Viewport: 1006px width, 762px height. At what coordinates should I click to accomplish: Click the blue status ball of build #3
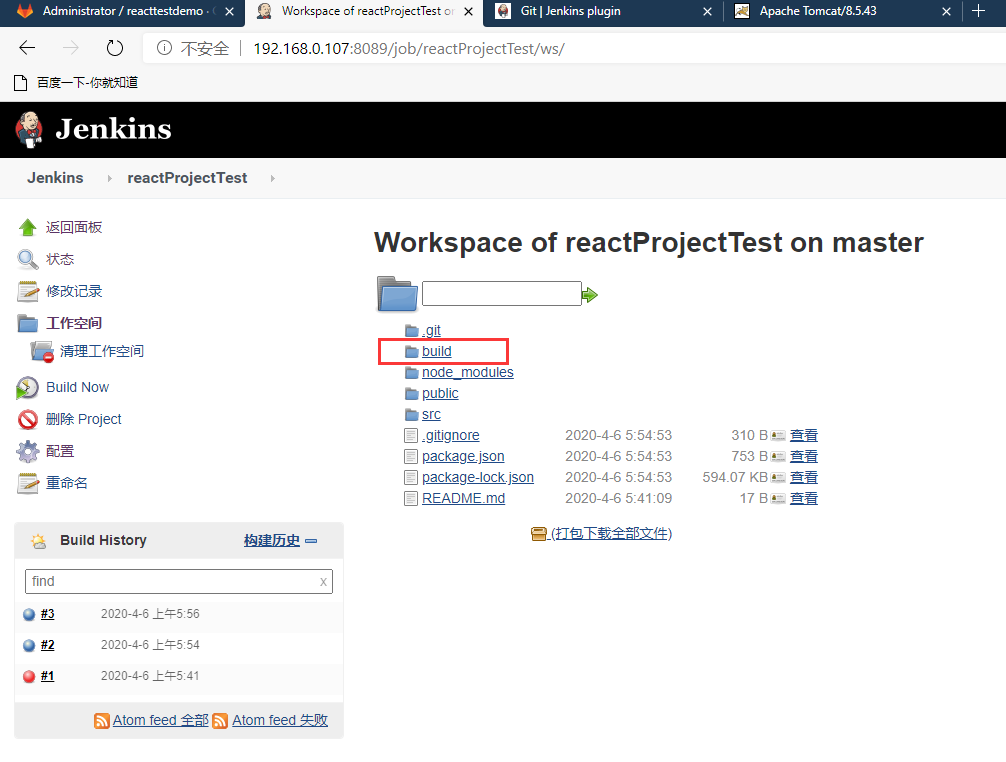tap(29, 614)
